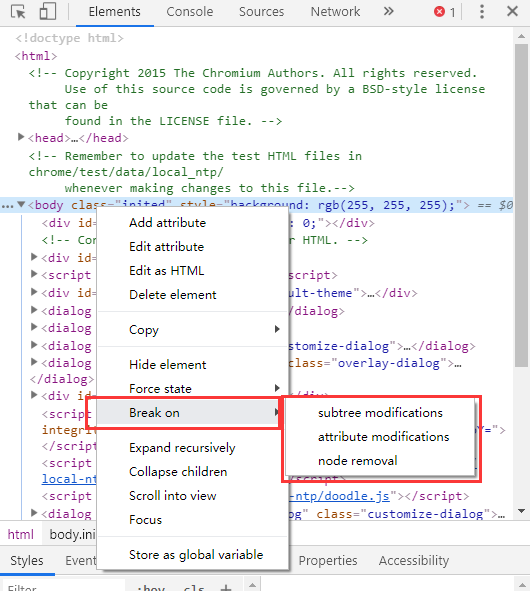Viewport: 530px width, 591px height.
Task: Select the 'Remember to update' comment node
Action: coord(195,172)
